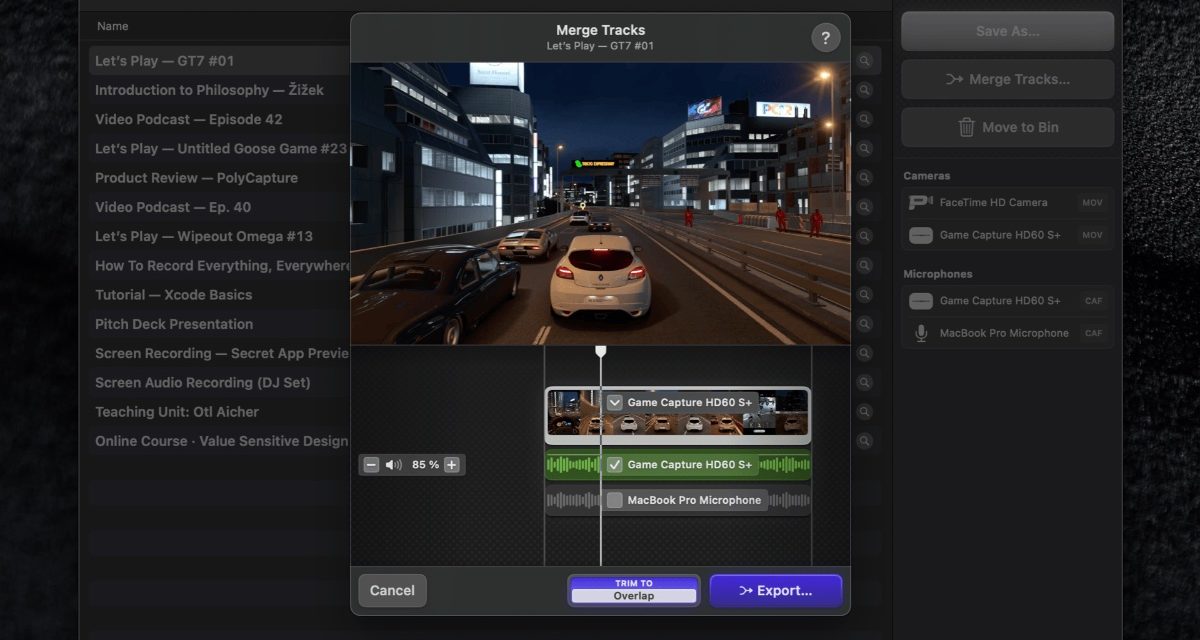
Task: Click the Export... button
Action: point(776,590)
